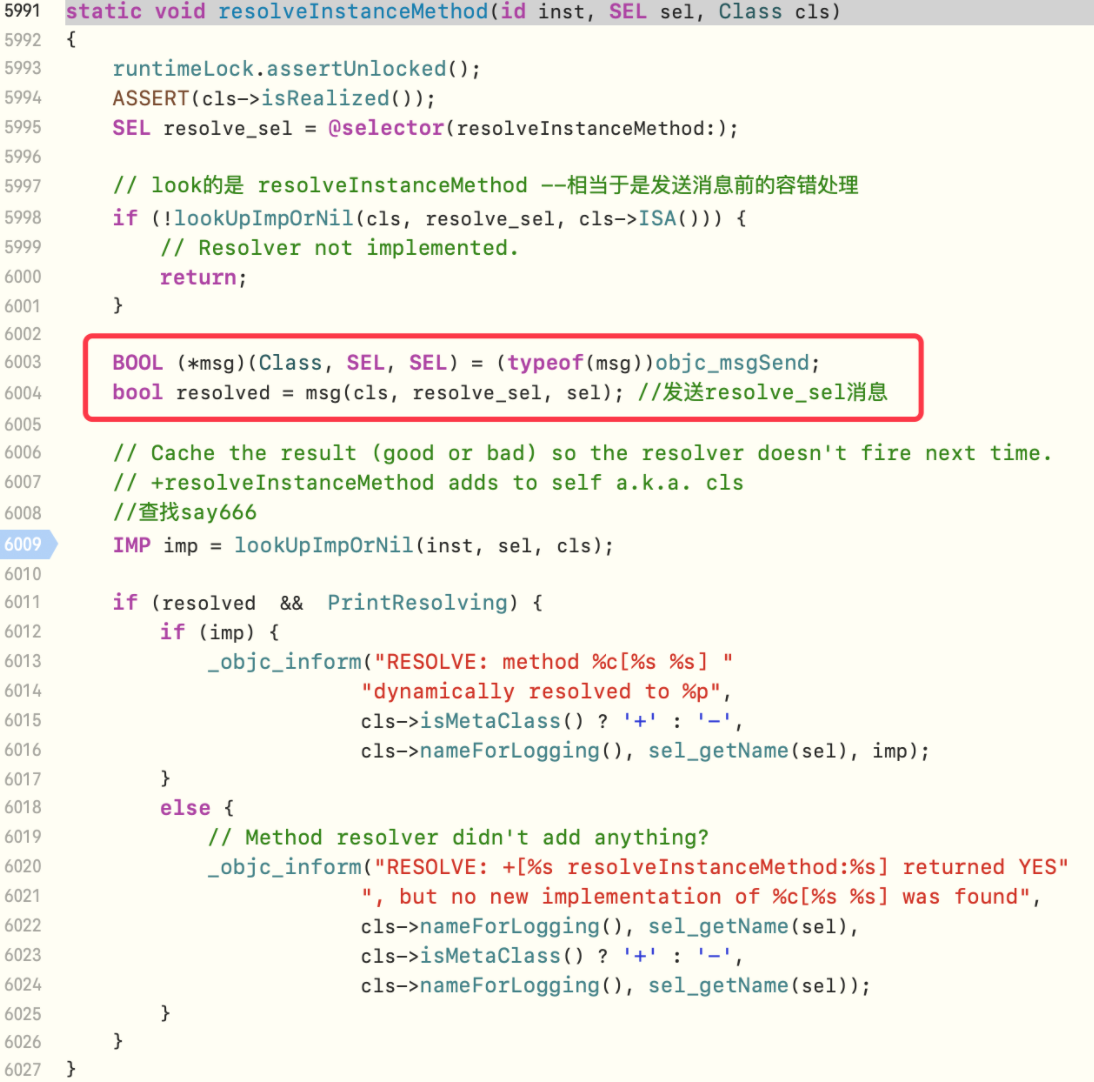Click the '//查找say666' comment
This screenshot has height=1082, width=1094.
click(x=185, y=512)
